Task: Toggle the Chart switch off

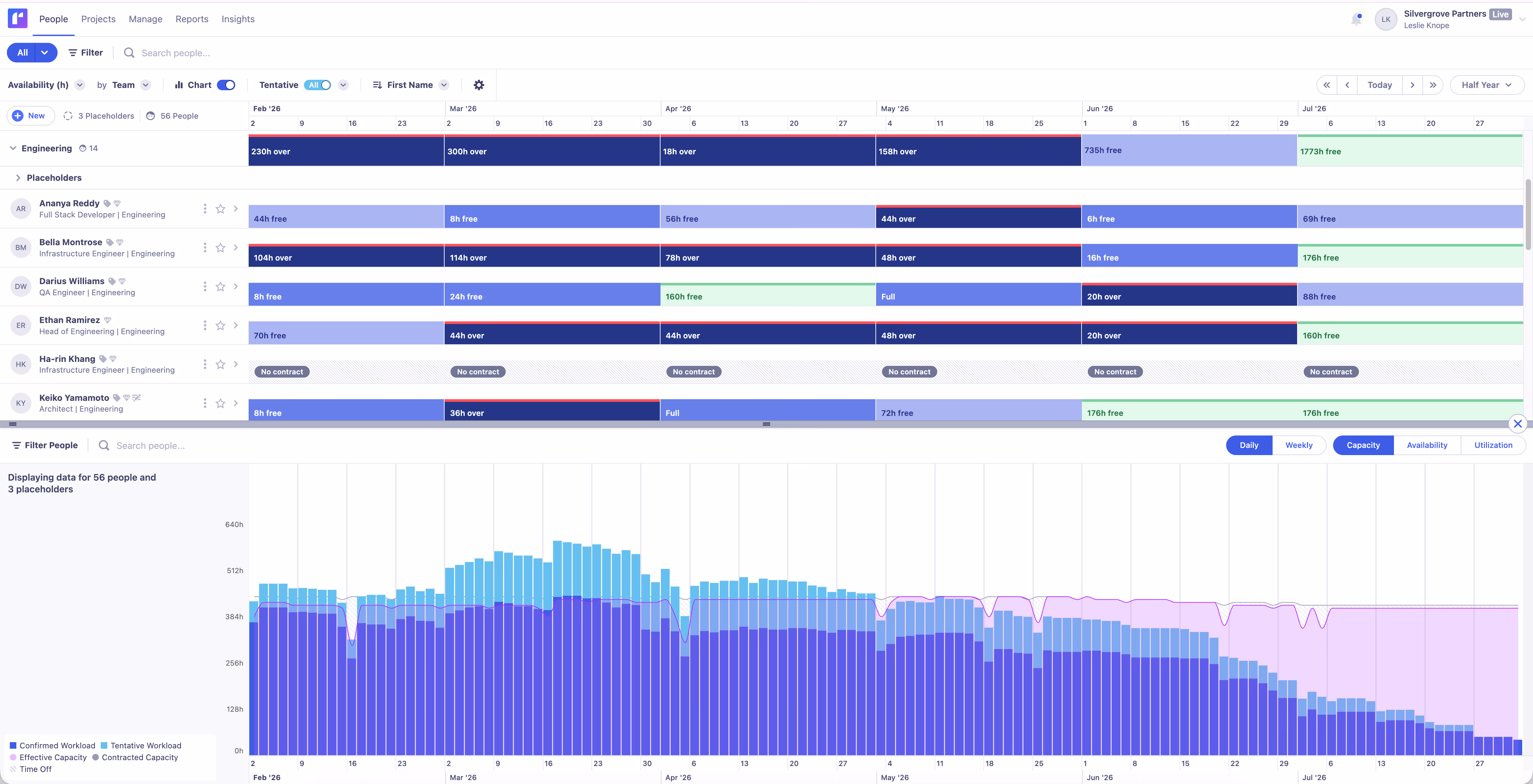Action: 226,85
